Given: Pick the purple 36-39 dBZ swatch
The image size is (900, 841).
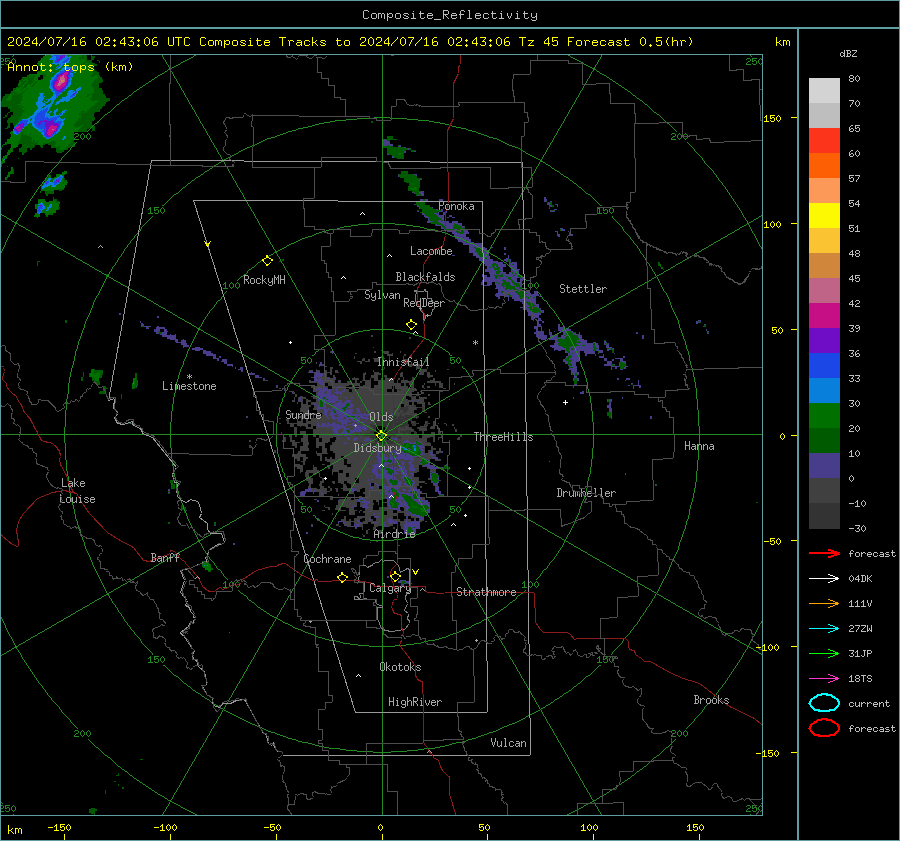Looking at the screenshot, I should click(824, 341).
